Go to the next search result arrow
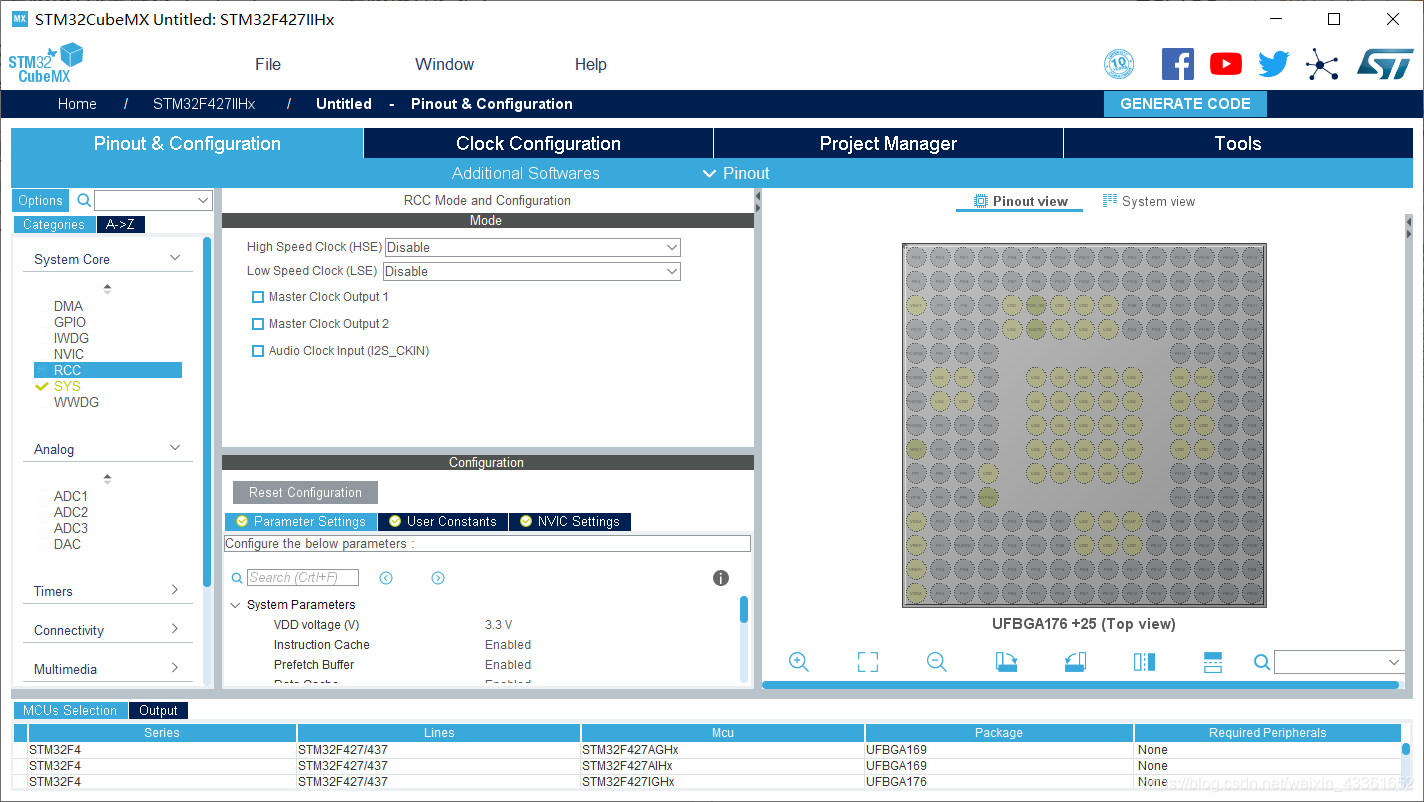The image size is (1424, 802). point(438,578)
